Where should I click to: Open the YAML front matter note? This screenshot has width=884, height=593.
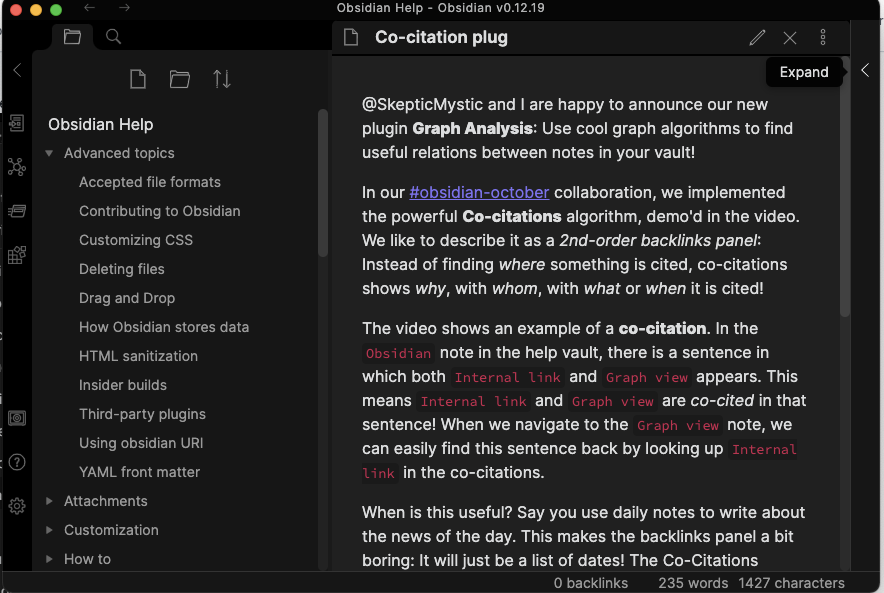(139, 472)
